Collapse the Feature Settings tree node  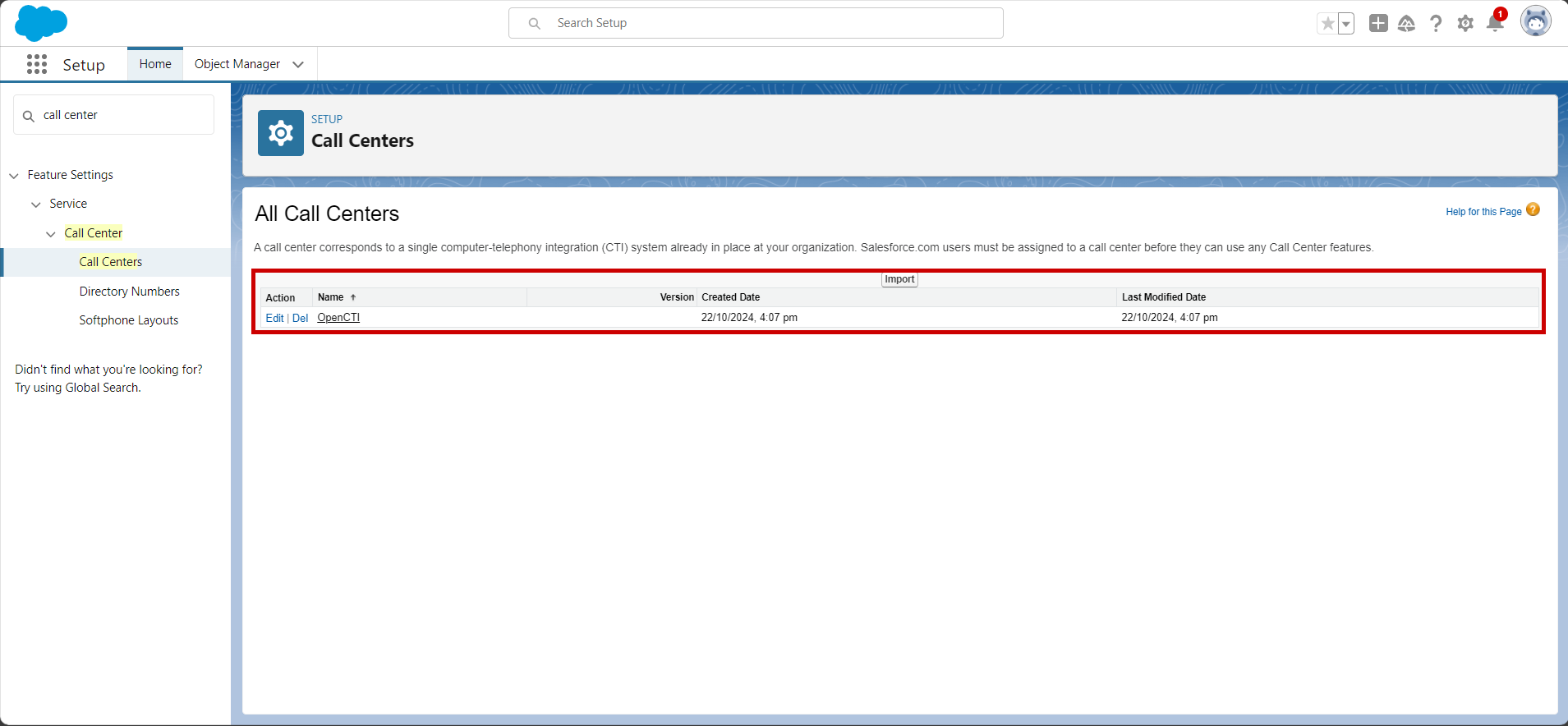pyautogui.click(x=14, y=176)
